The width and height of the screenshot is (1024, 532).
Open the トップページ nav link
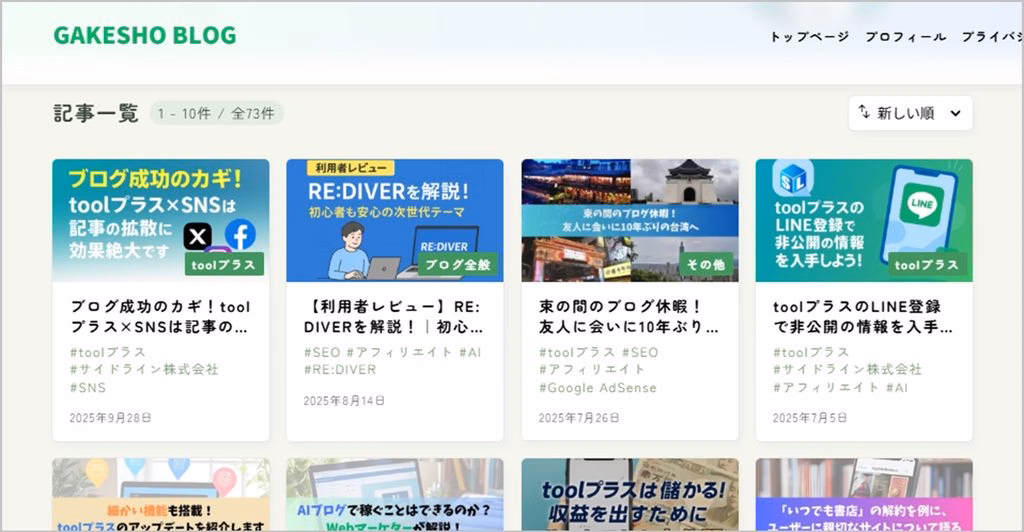click(x=809, y=37)
